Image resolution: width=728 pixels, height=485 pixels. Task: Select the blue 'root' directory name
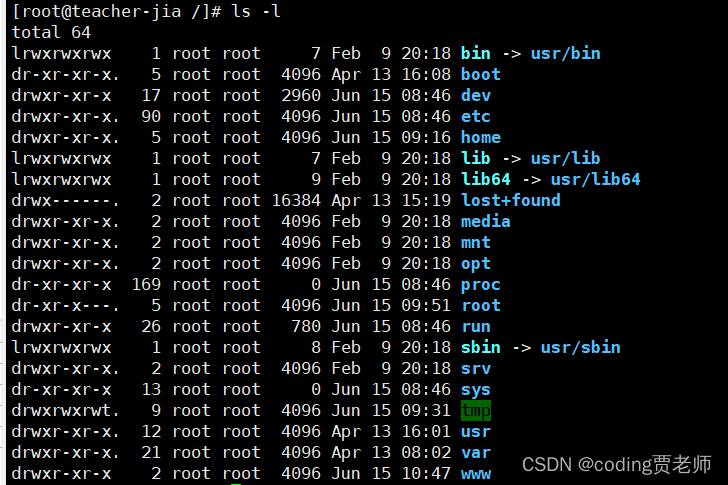point(481,305)
